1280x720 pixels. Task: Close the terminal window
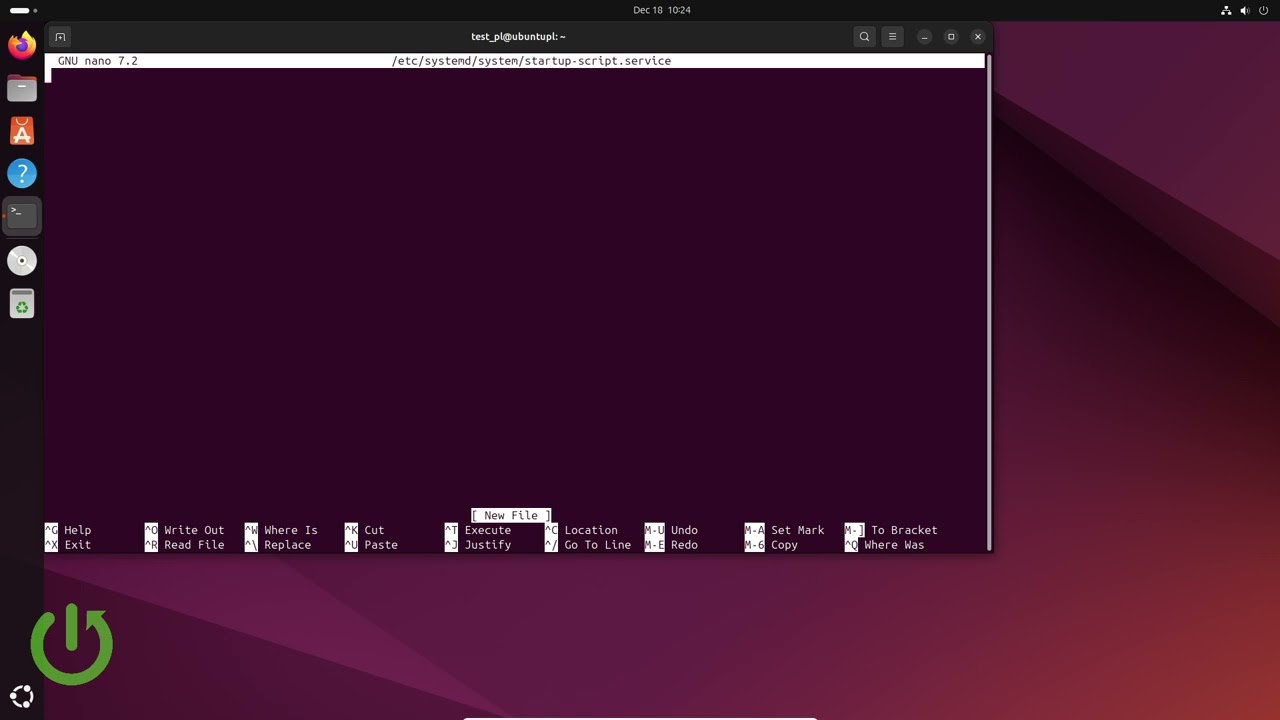click(x=978, y=37)
